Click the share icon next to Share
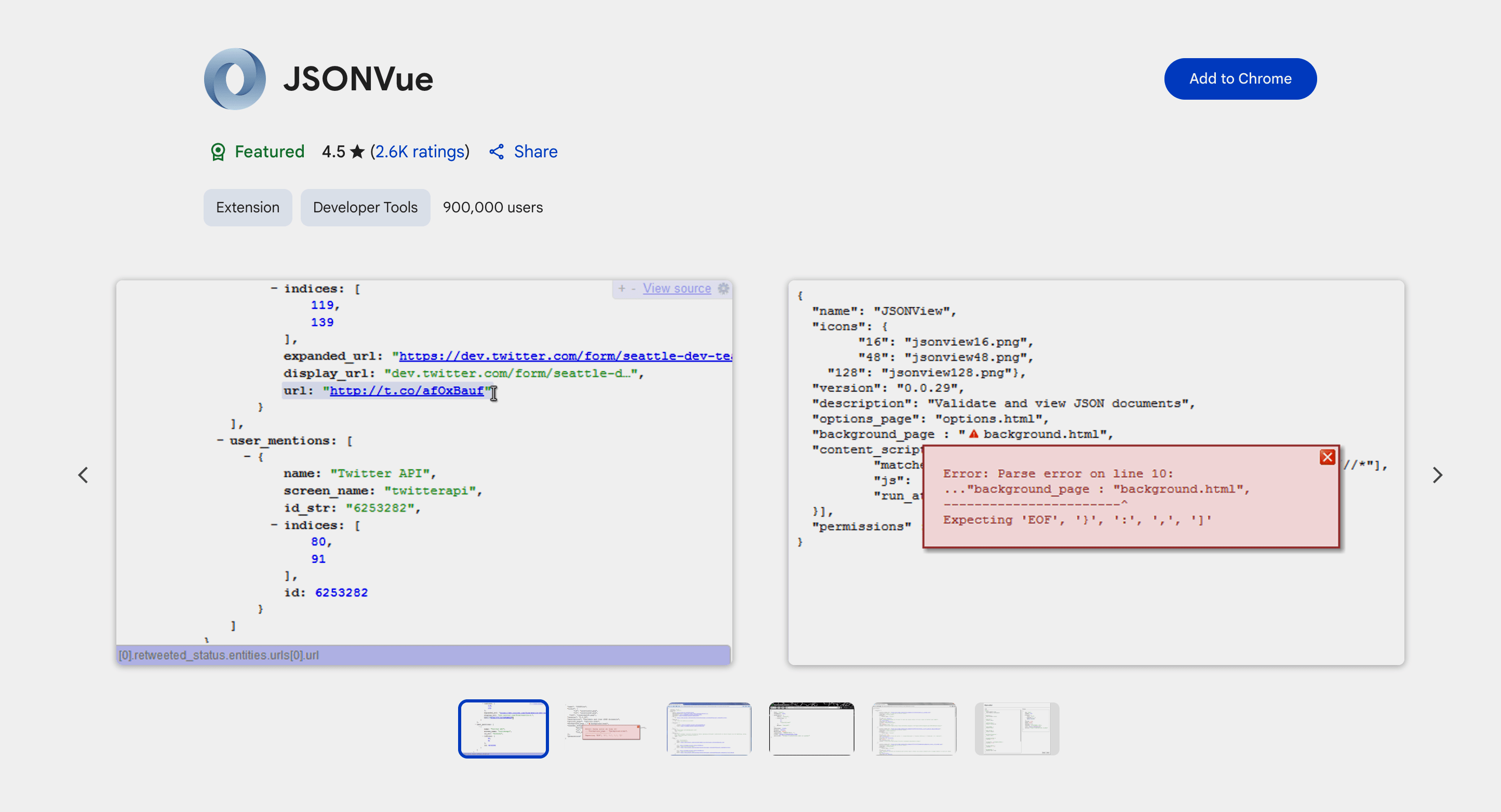 [497, 152]
